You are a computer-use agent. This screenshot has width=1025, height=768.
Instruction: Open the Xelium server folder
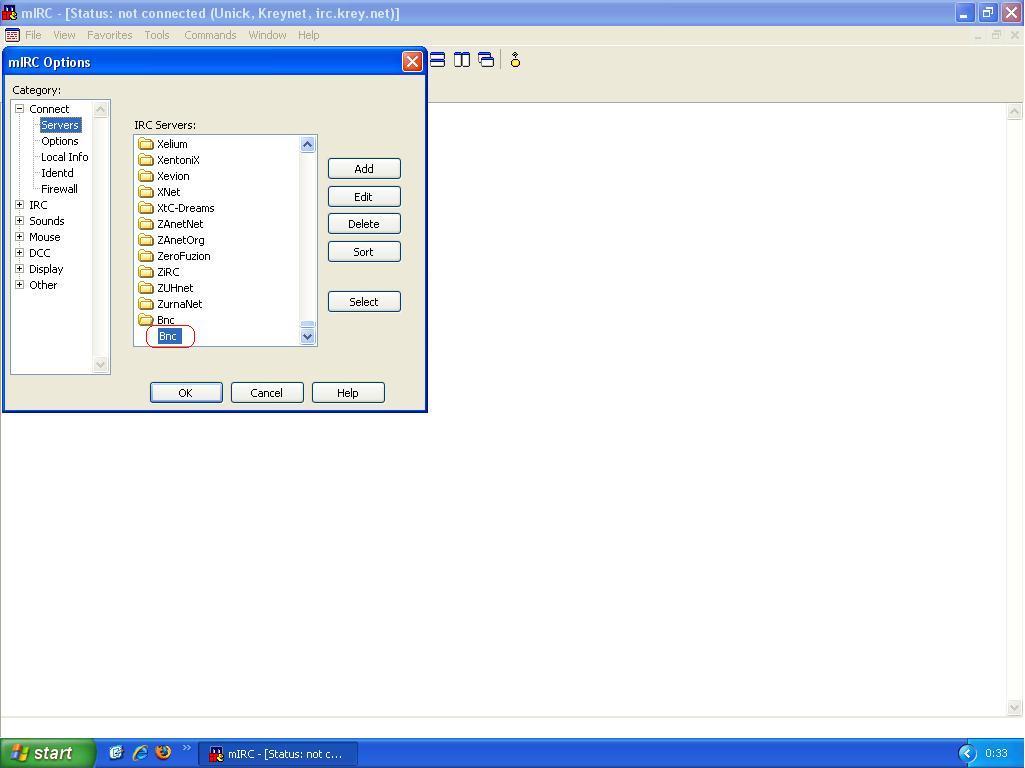pos(172,144)
